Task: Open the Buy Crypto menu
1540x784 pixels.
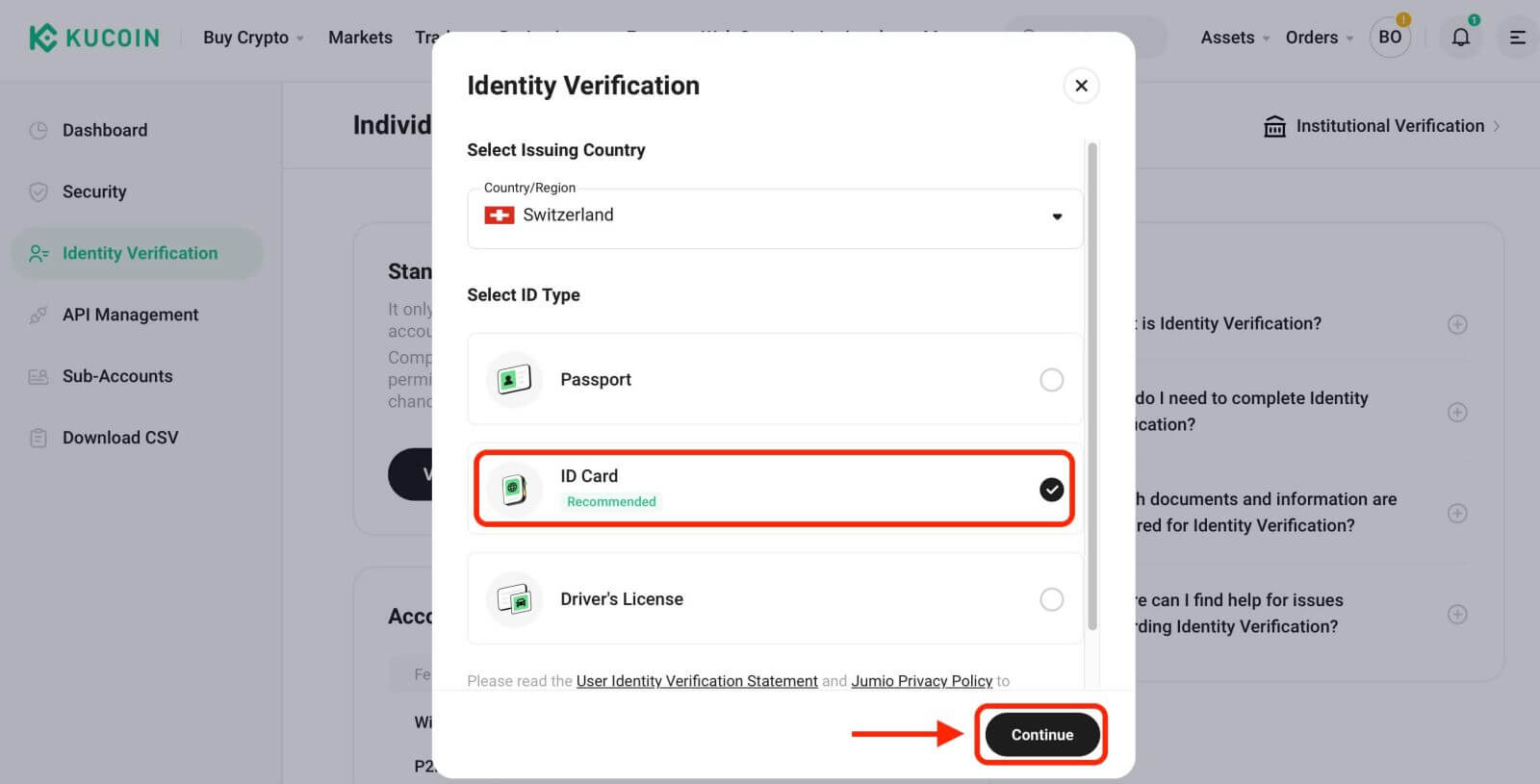Action: click(246, 38)
